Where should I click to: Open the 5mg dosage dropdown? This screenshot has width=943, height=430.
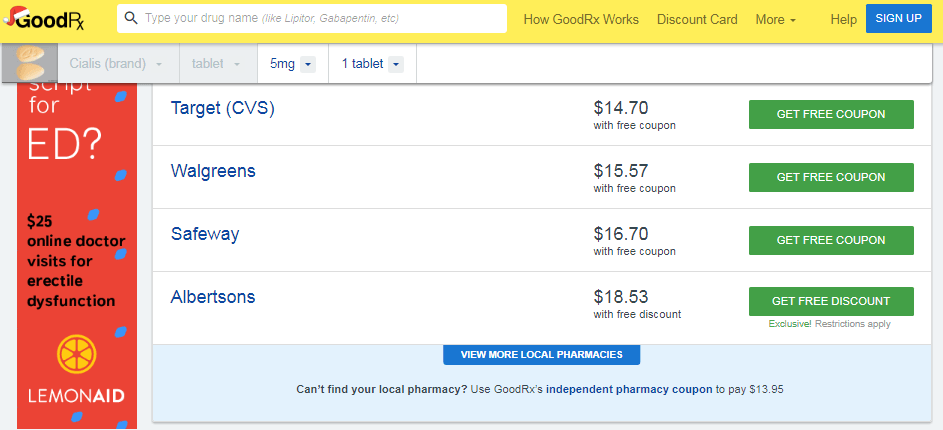pyautogui.click(x=293, y=64)
